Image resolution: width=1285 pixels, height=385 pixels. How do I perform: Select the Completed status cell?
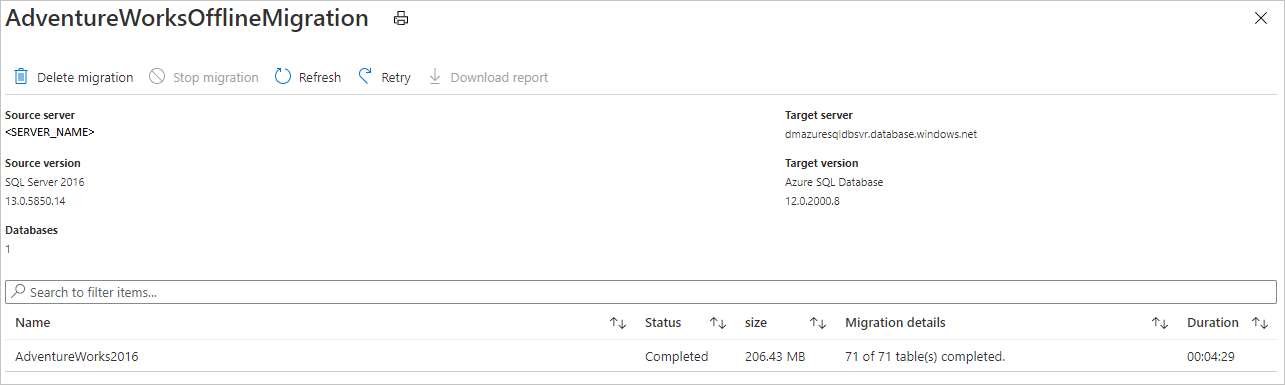[x=676, y=357]
